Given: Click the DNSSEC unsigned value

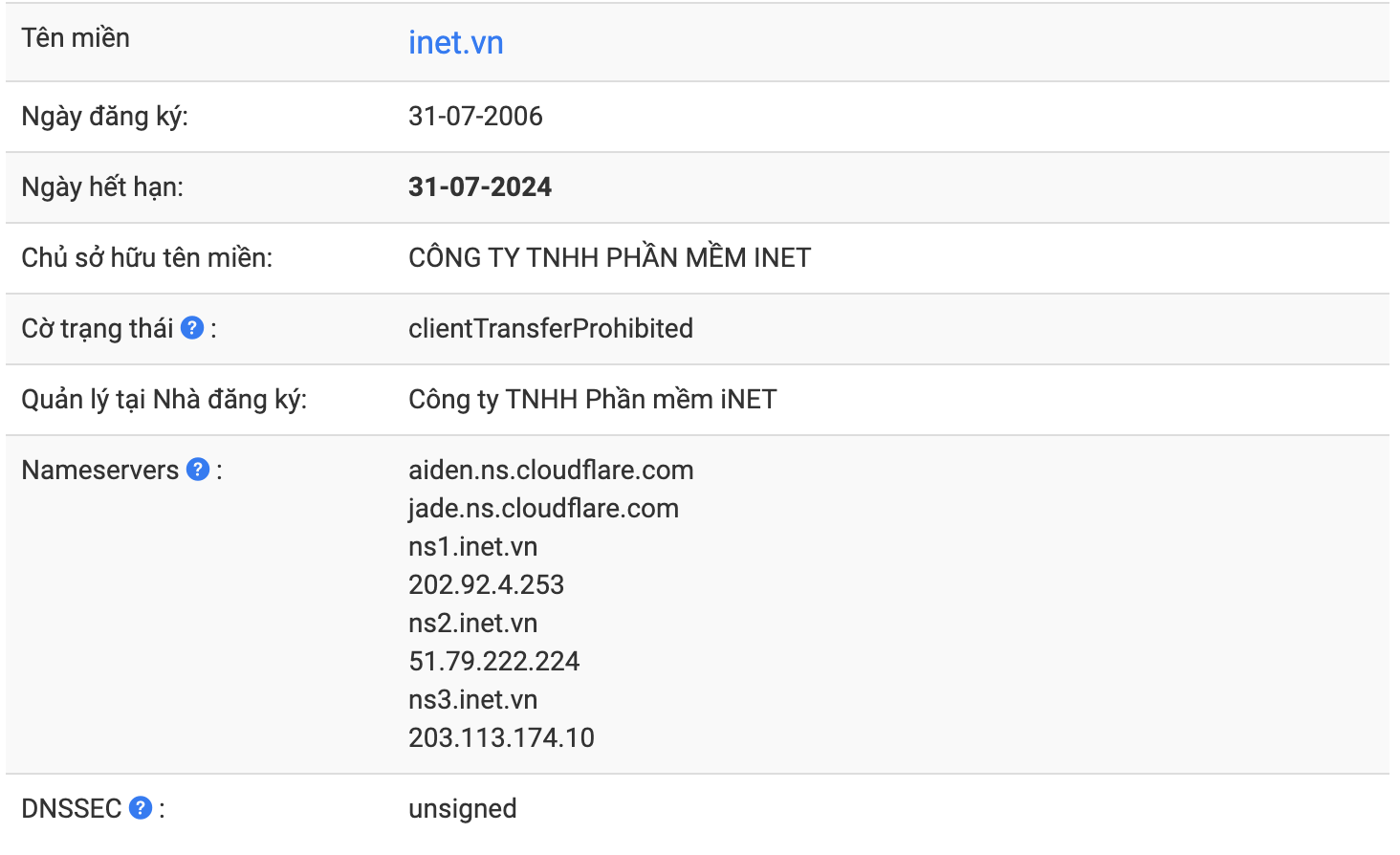Looking at the screenshot, I should click(x=462, y=809).
